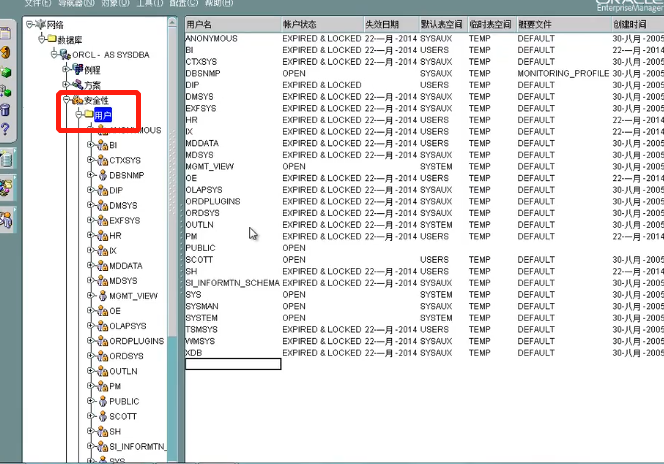Click the user icon beside DBSNMP in tree

pyautogui.click(x=102, y=175)
